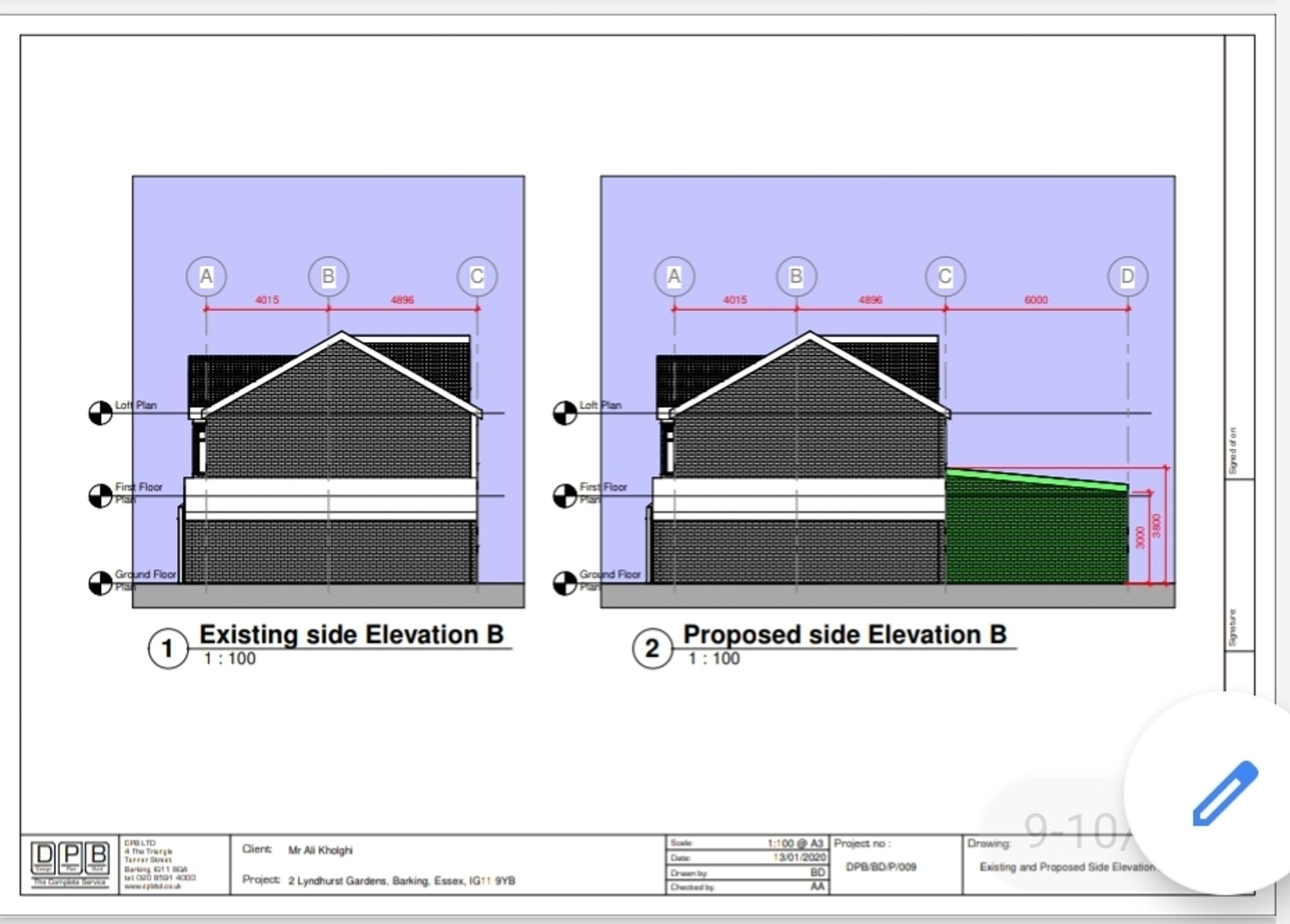Image resolution: width=1290 pixels, height=924 pixels.
Task: Click project number DPB/BD/P/009
Action: (881, 867)
